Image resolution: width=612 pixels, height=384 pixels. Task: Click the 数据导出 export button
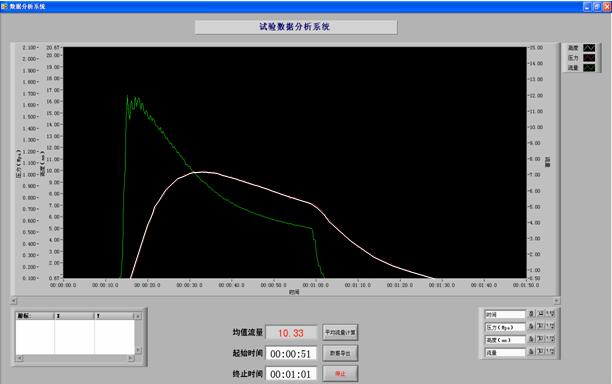point(340,353)
